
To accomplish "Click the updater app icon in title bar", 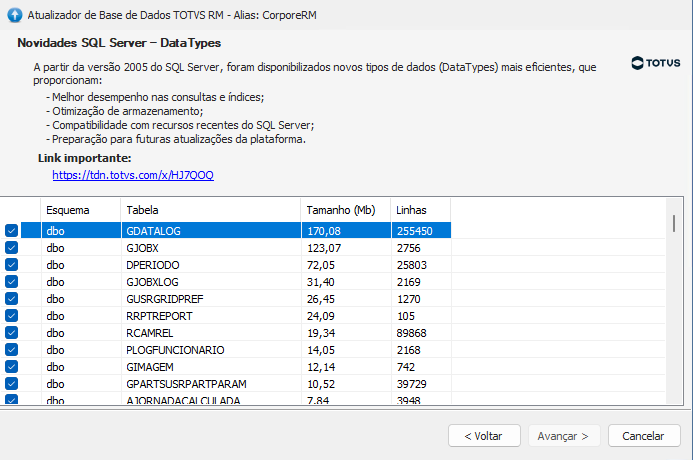I will [x=15, y=15].
